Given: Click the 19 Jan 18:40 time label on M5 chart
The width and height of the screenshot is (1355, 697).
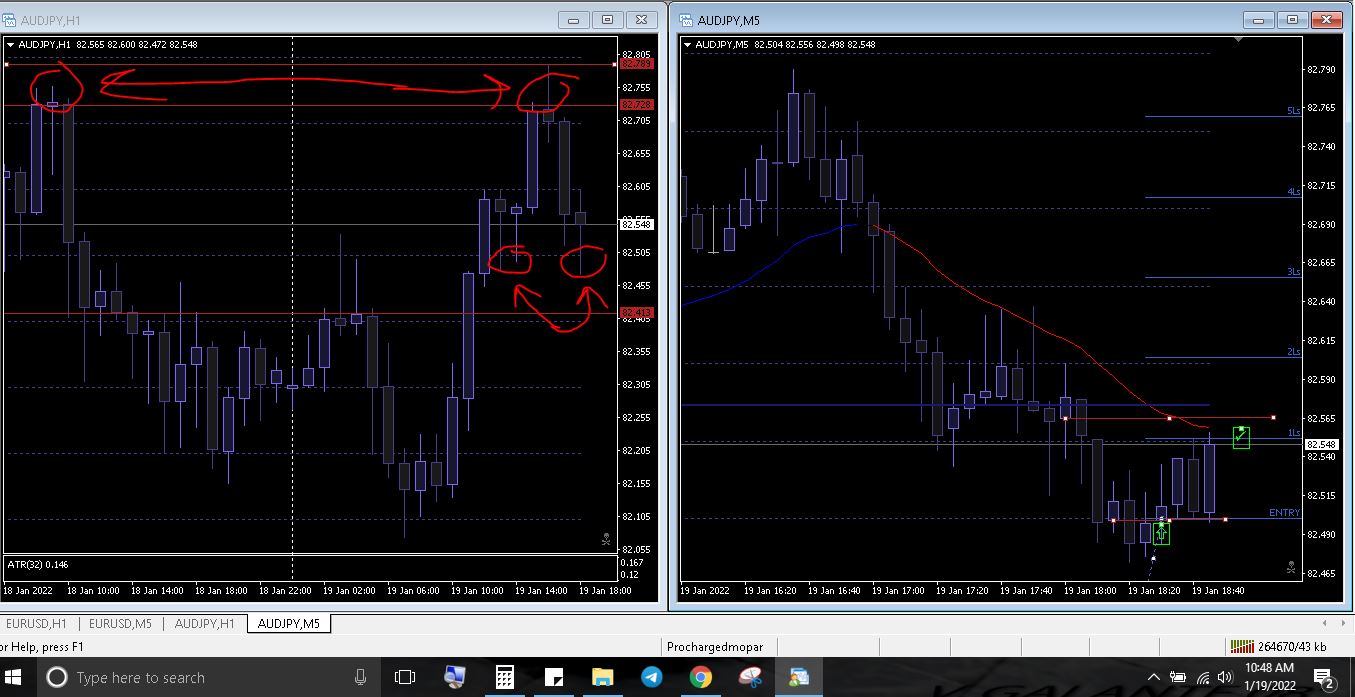Looking at the screenshot, I should click(x=1219, y=591).
